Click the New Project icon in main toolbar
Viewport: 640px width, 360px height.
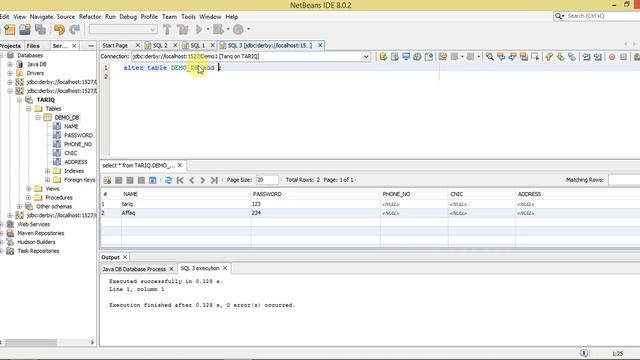[x=10, y=29]
